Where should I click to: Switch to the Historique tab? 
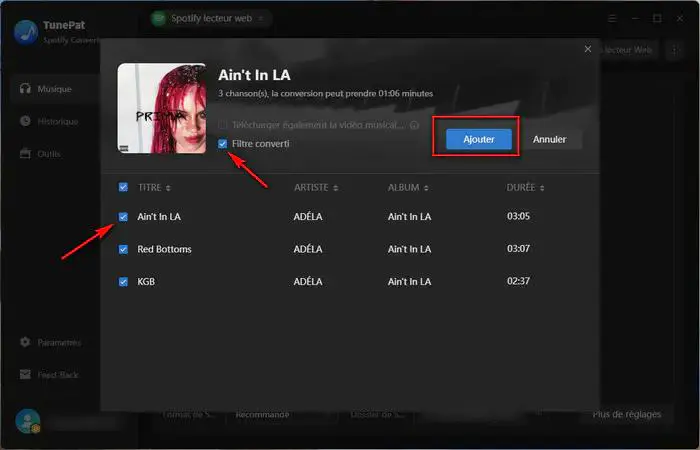pyautogui.click(x=54, y=121)
